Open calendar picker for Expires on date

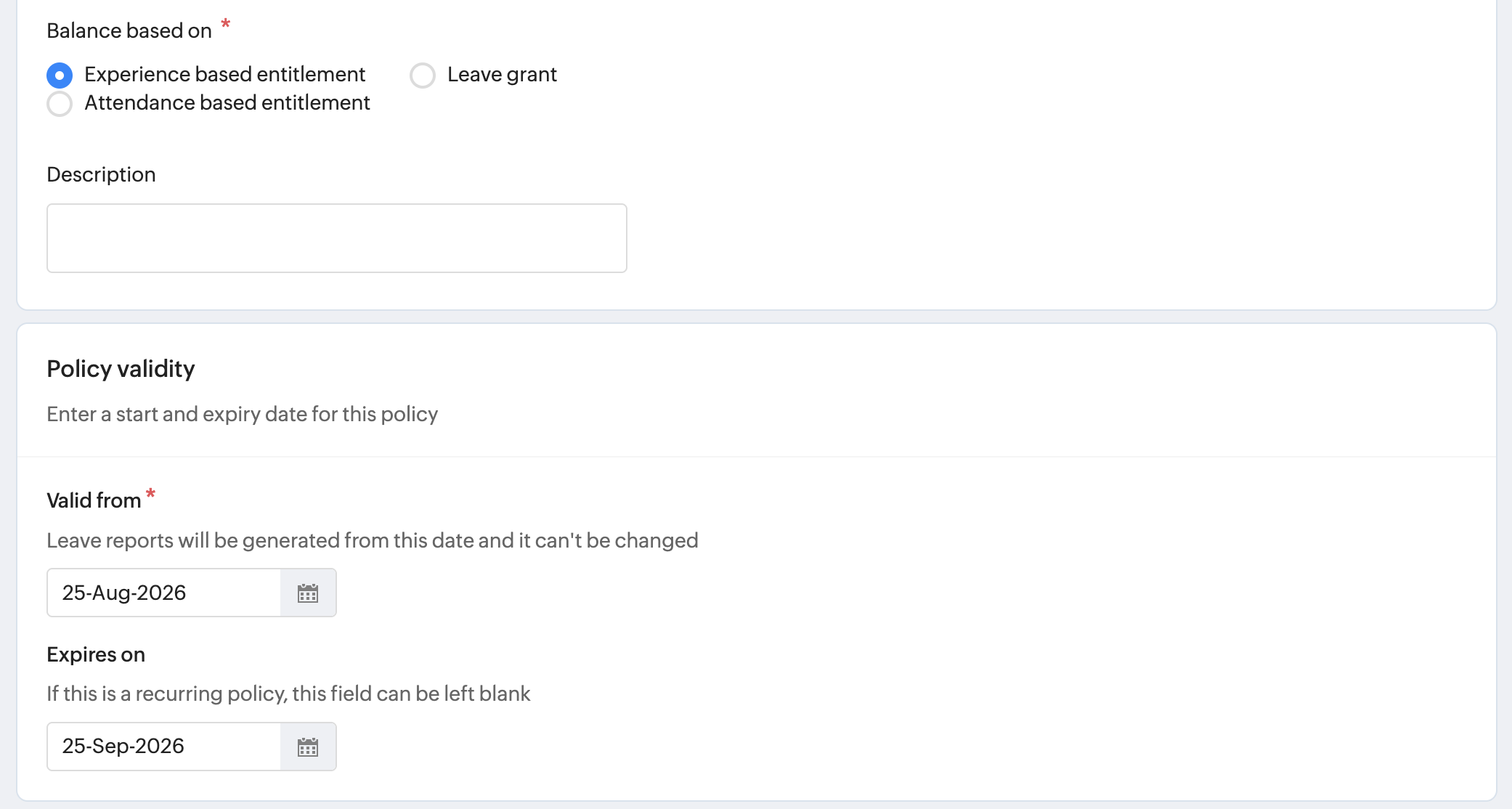308,747
